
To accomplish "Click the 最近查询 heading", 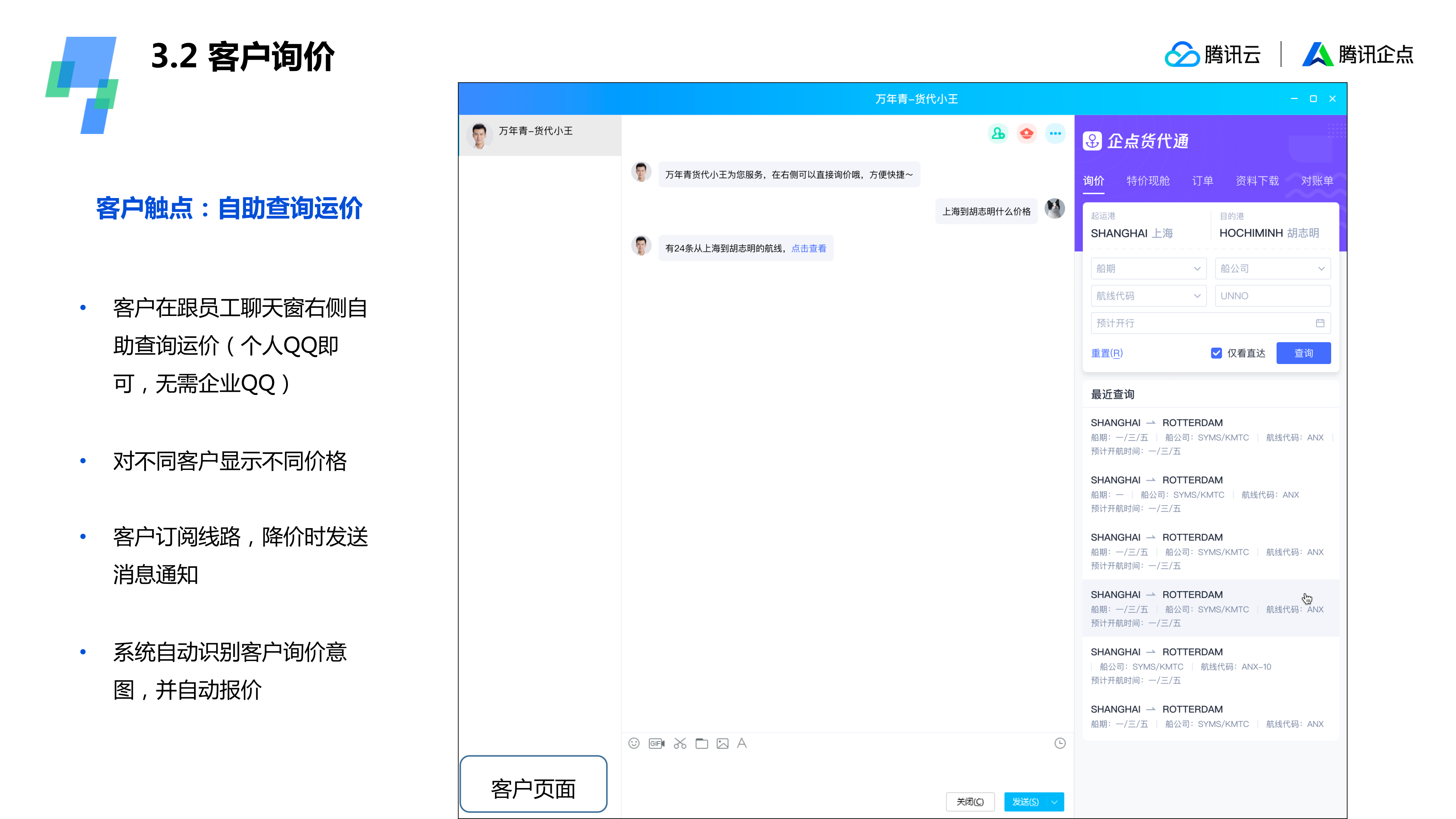I will pyautogui.click(x=1112, y=394).
